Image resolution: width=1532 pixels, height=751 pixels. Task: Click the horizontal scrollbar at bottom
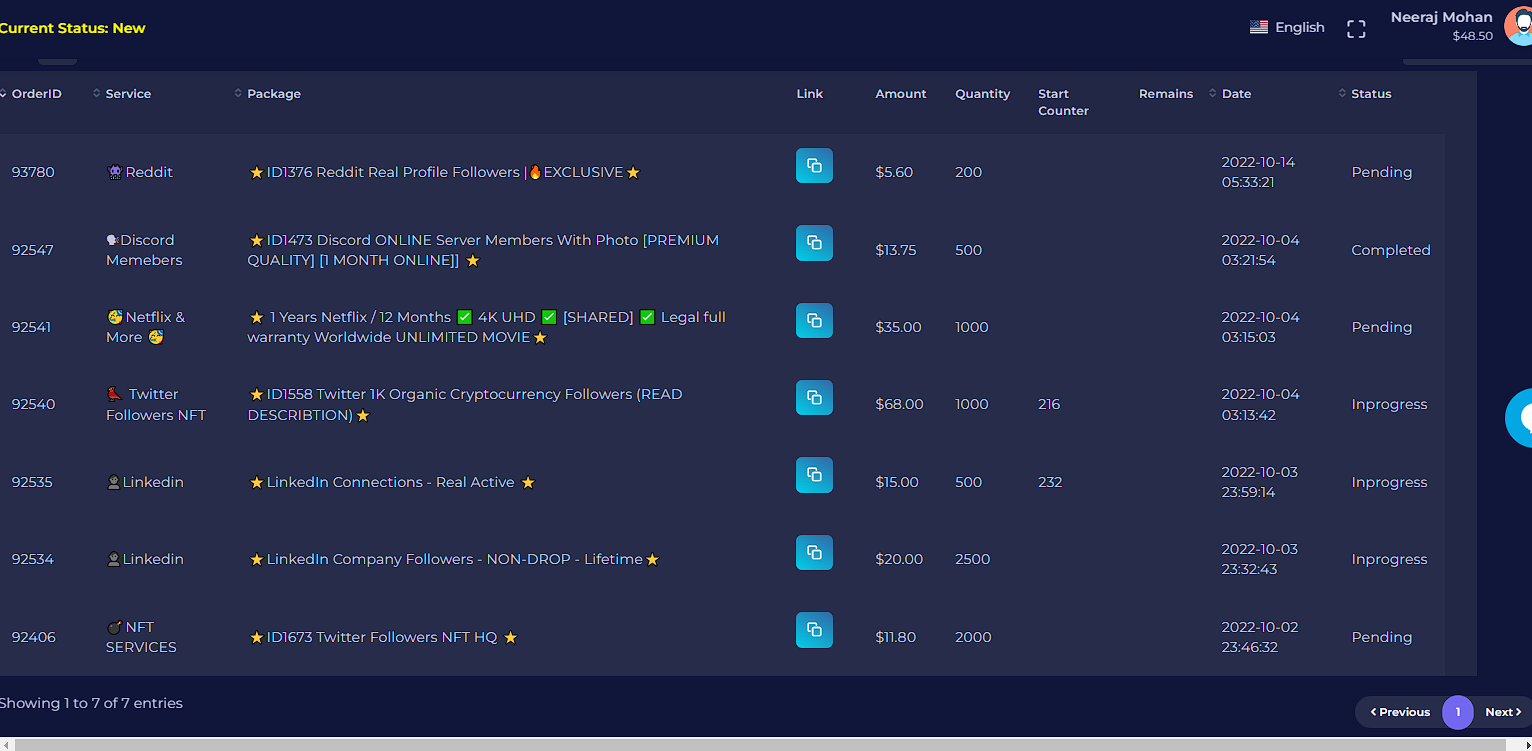click(x=760, y=744)
